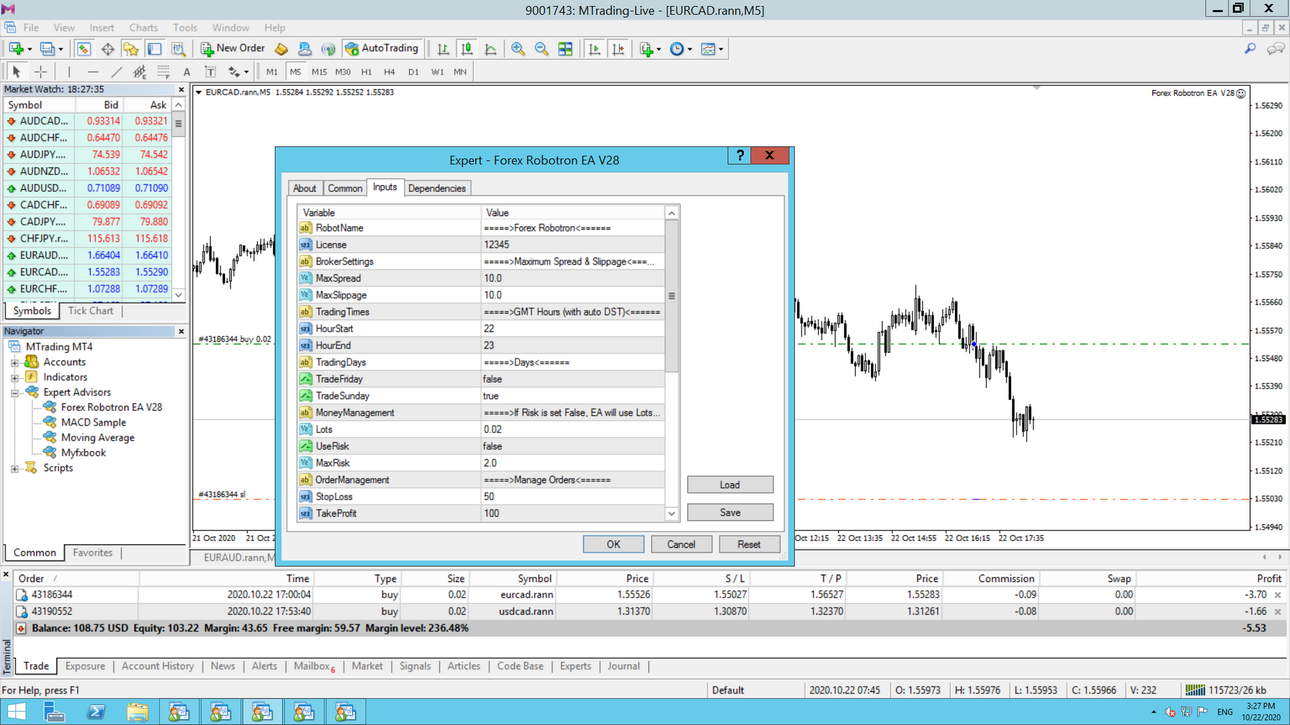The width and height of the screenshot is (1290, 725).
Task: Tile chart windows with the grid icon
Action: 565,48
